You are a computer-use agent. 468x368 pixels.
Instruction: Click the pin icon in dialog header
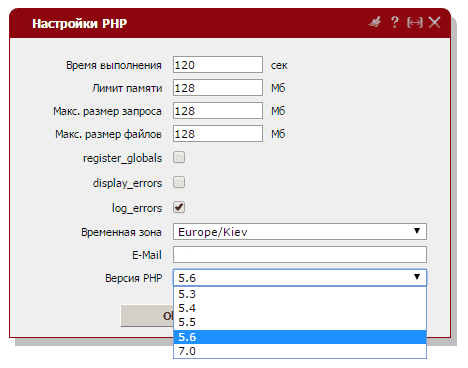(375, 22)
